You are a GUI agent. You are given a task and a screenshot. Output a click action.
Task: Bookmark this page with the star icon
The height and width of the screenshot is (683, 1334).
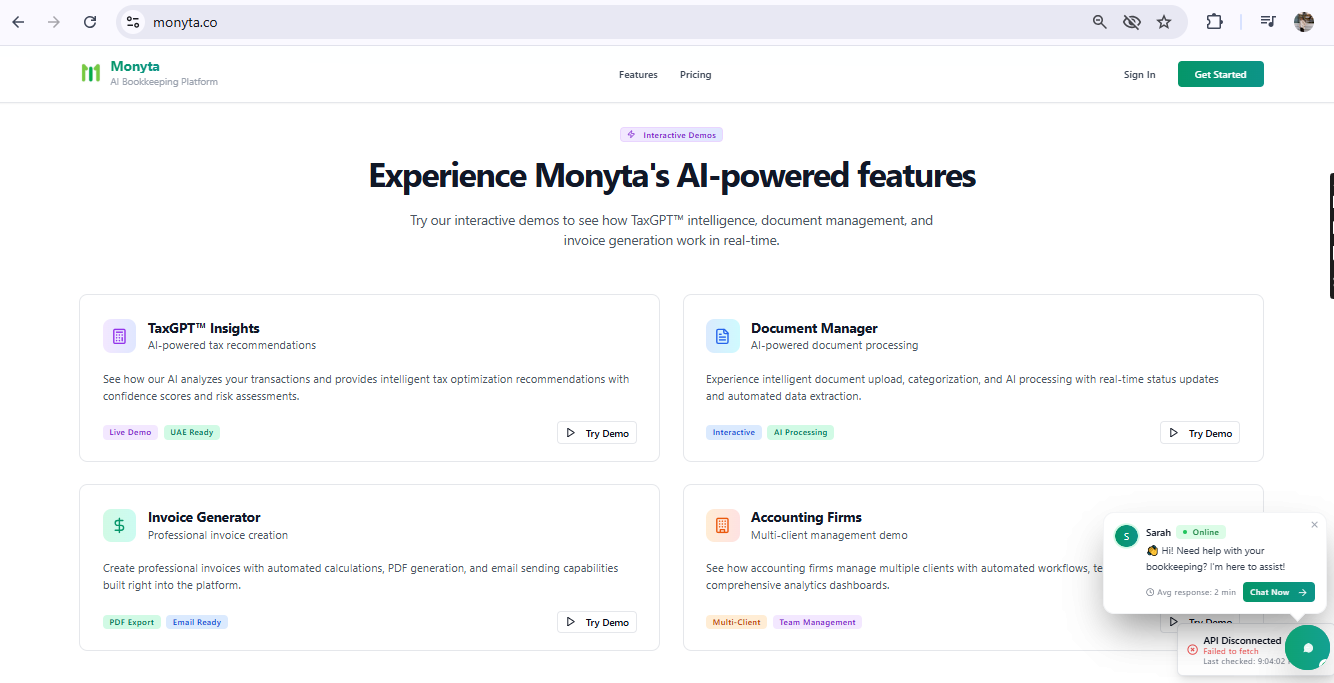(1164, 22)
